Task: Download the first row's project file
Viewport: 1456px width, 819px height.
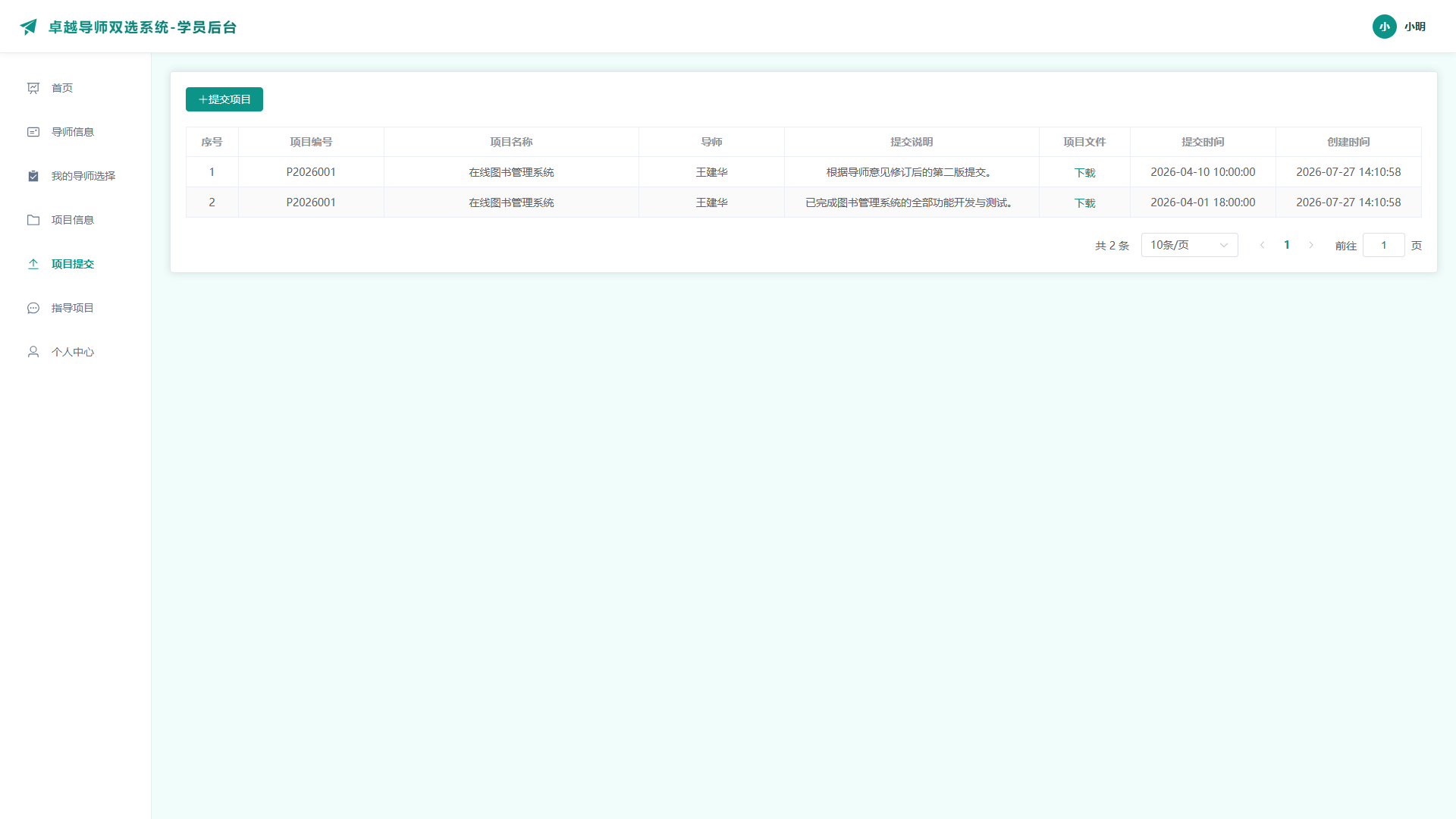Action: point(1084,173)
